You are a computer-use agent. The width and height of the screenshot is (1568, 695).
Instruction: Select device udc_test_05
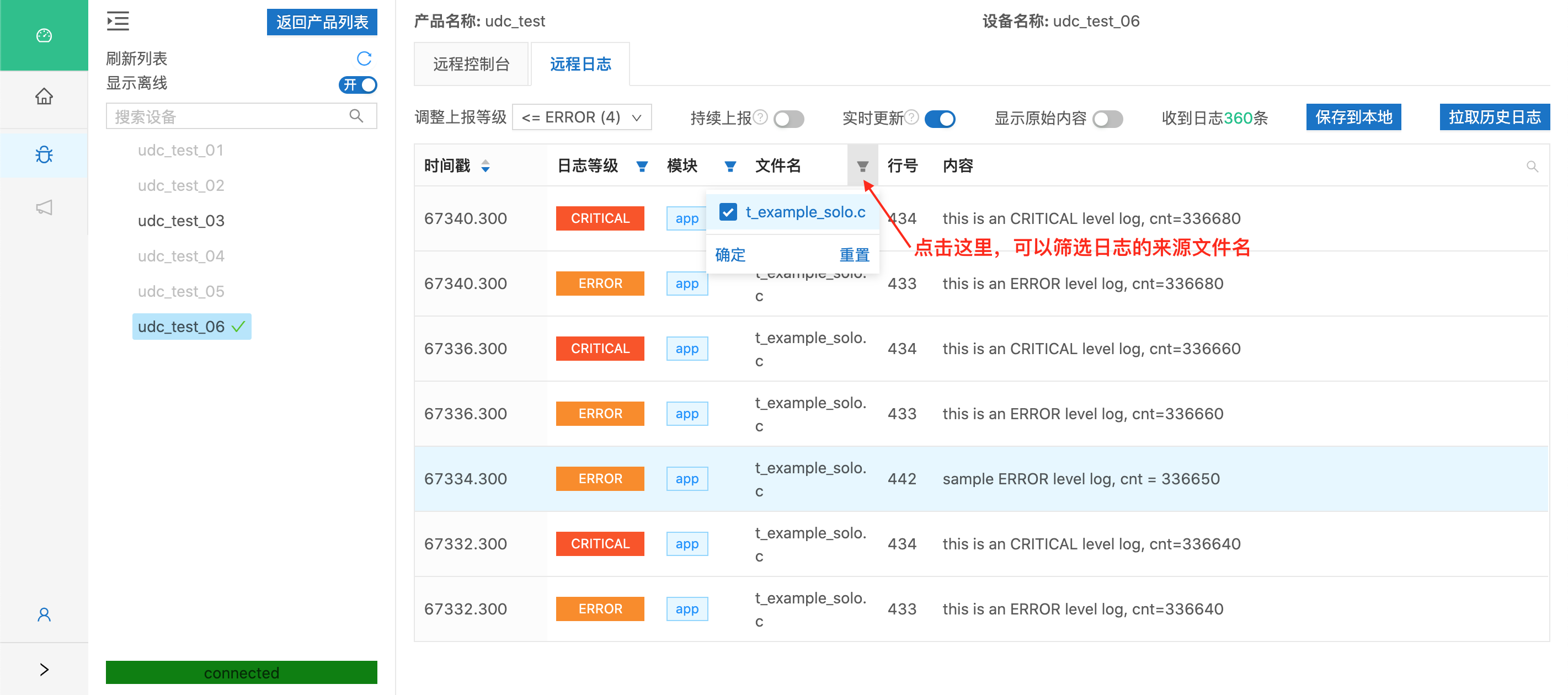point(181,291)
